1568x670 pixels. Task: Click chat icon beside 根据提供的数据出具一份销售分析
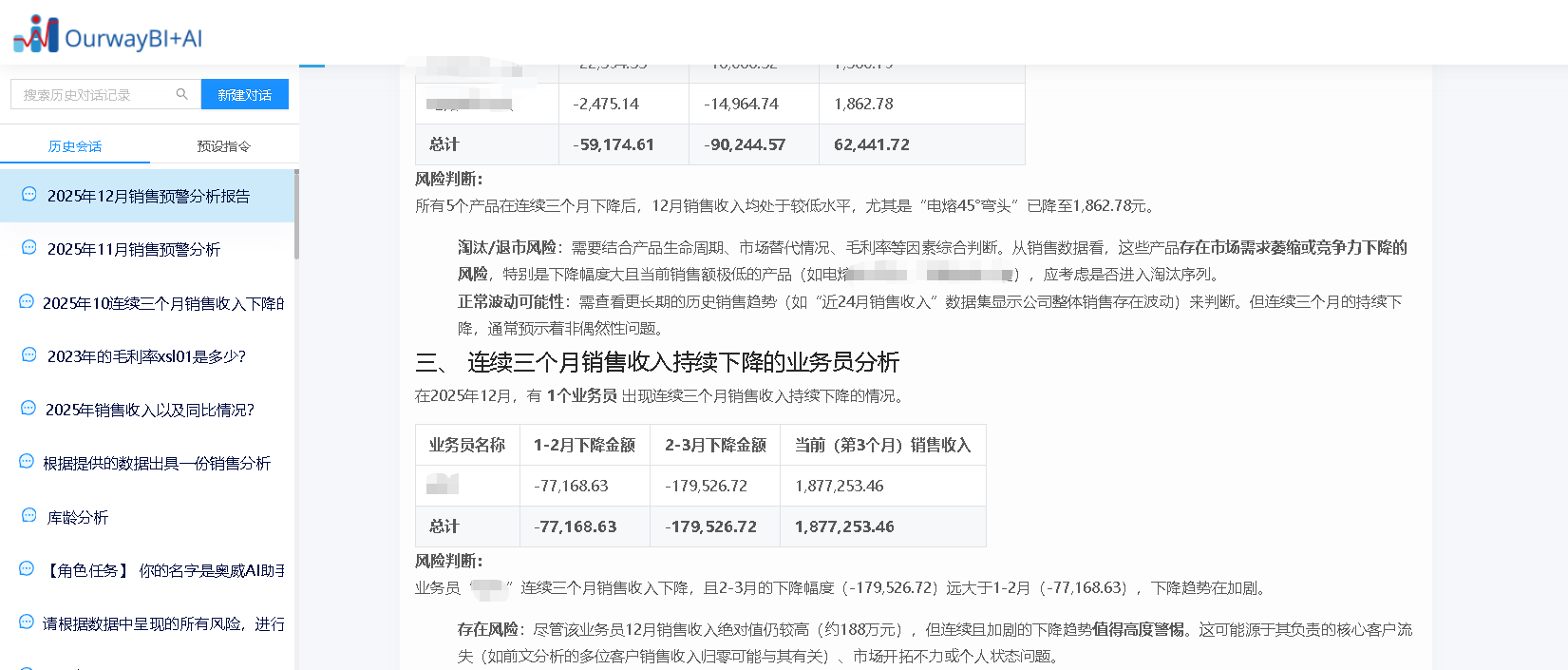click(27, 462)
